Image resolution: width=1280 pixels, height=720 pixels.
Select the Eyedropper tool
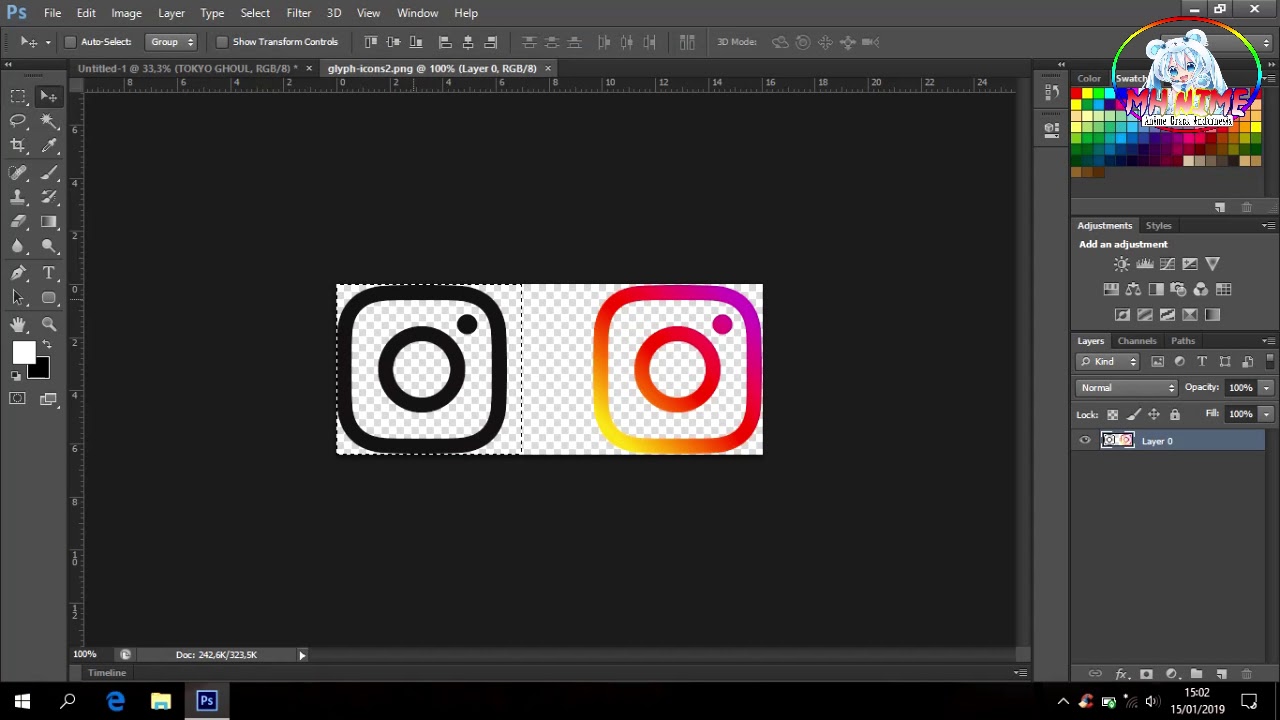click(49, 146)
